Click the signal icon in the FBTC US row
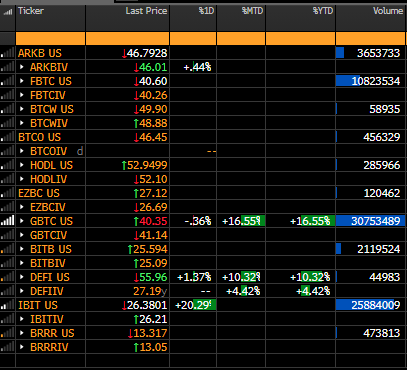The width and height of the screenshot is (407, 370). point(7,81)
